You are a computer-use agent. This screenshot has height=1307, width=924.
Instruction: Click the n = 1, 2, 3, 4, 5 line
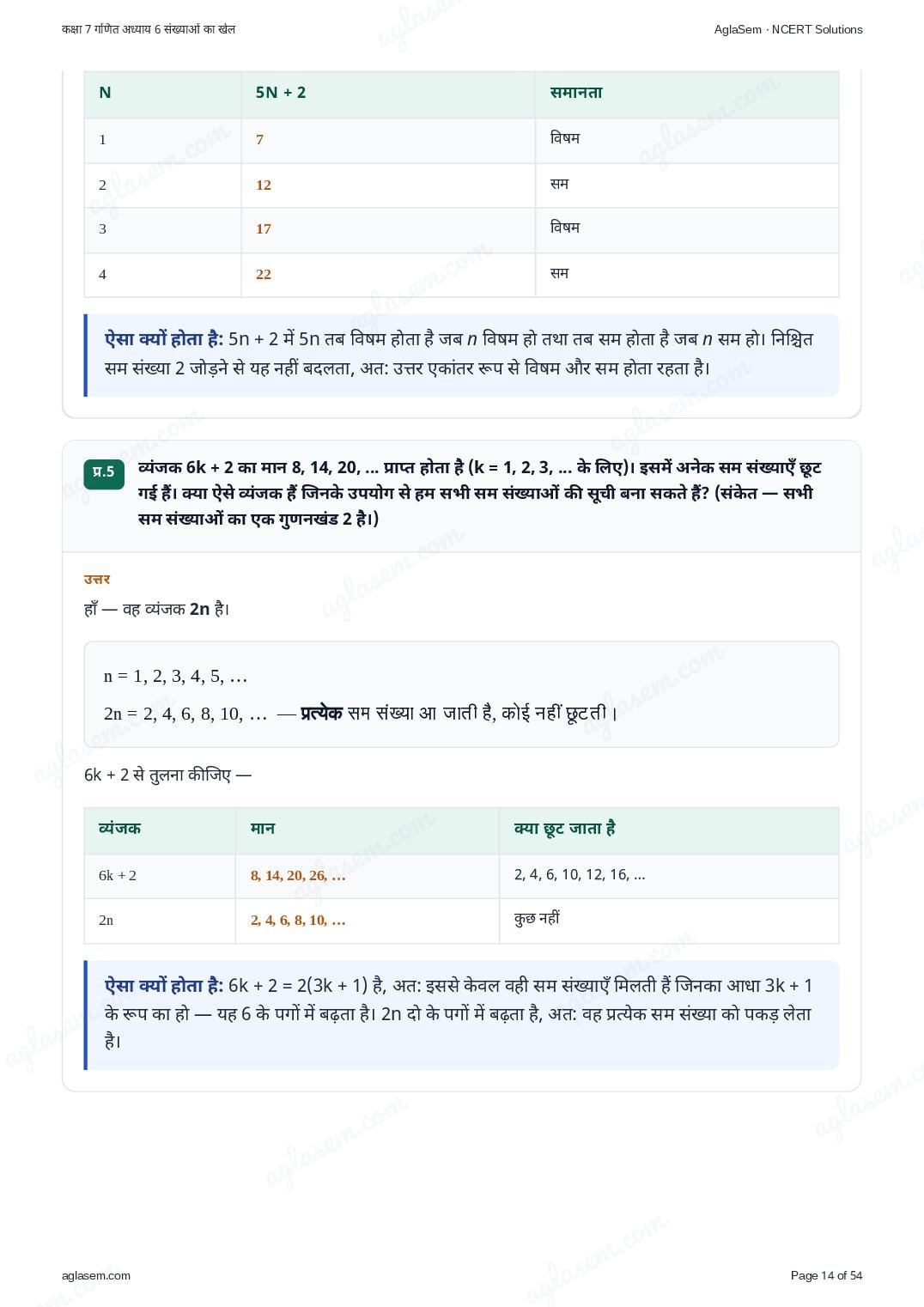pyautogui.click(x=175, y=677)
